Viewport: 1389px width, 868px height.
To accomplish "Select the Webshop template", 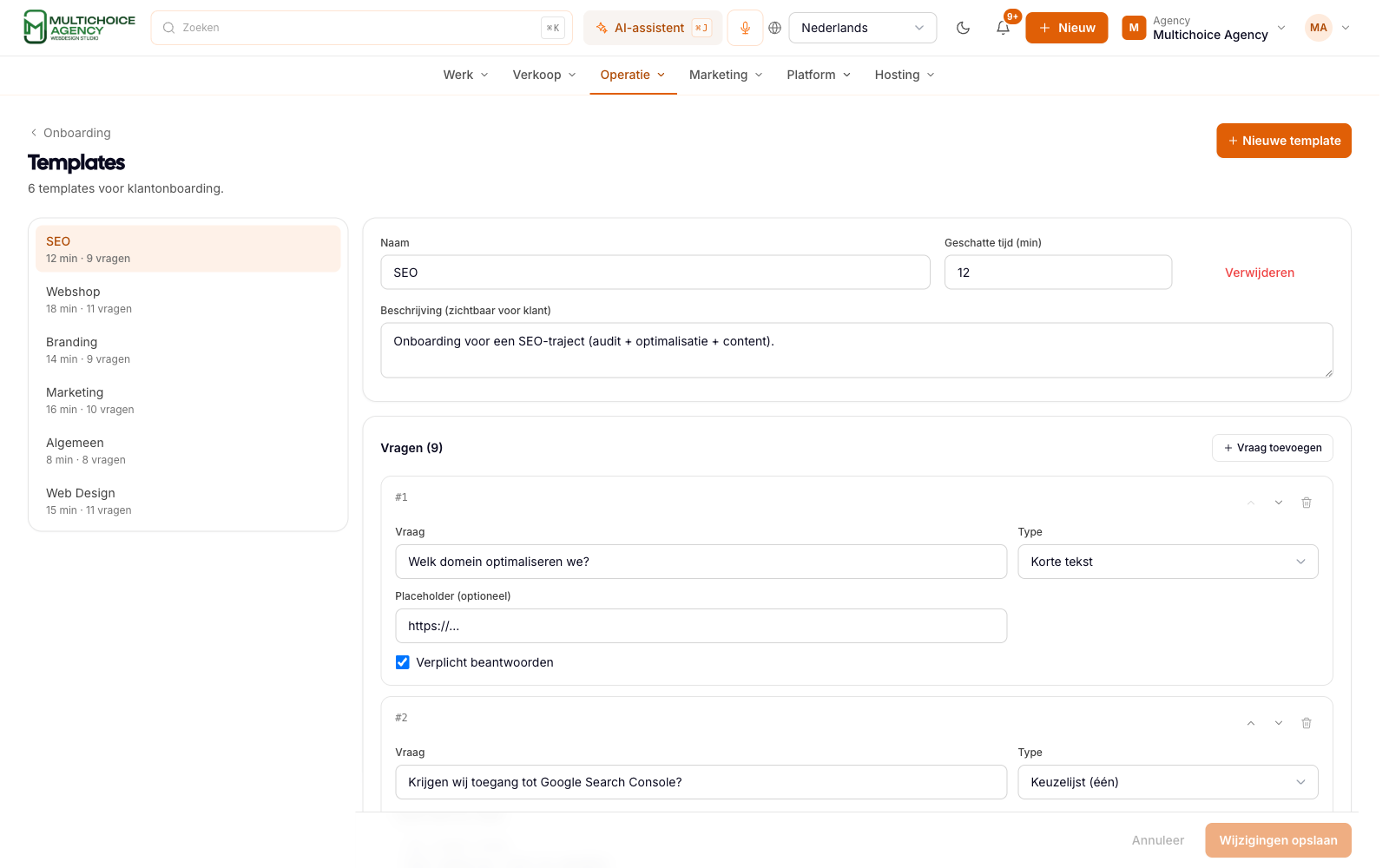I will pyautogui.click(x=188, y=299).
